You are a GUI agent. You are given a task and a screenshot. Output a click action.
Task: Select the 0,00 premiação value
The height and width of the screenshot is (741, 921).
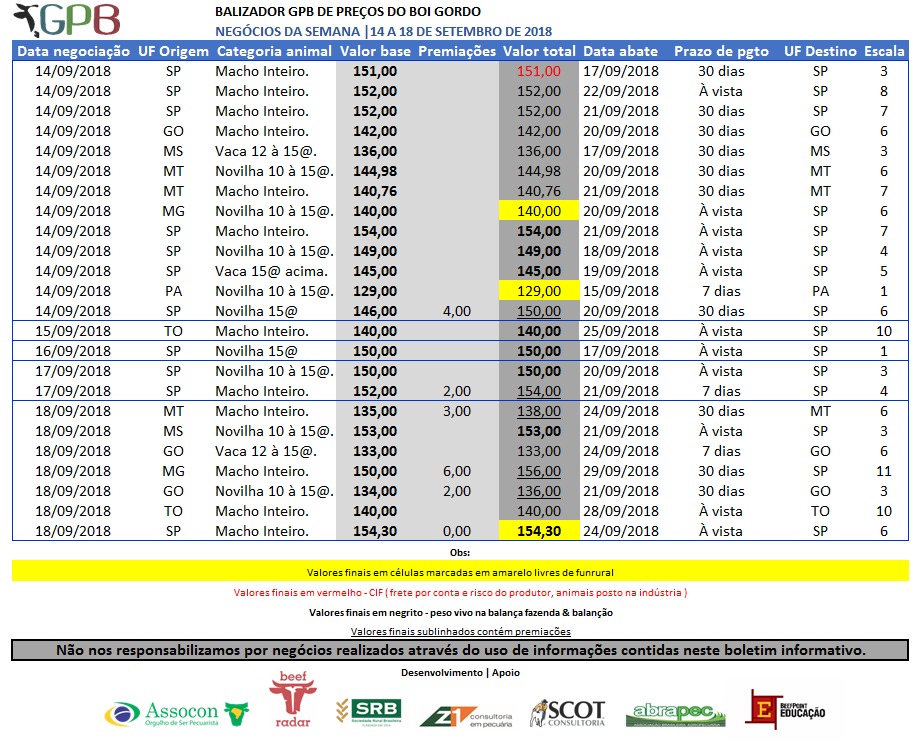click(457, 531)
